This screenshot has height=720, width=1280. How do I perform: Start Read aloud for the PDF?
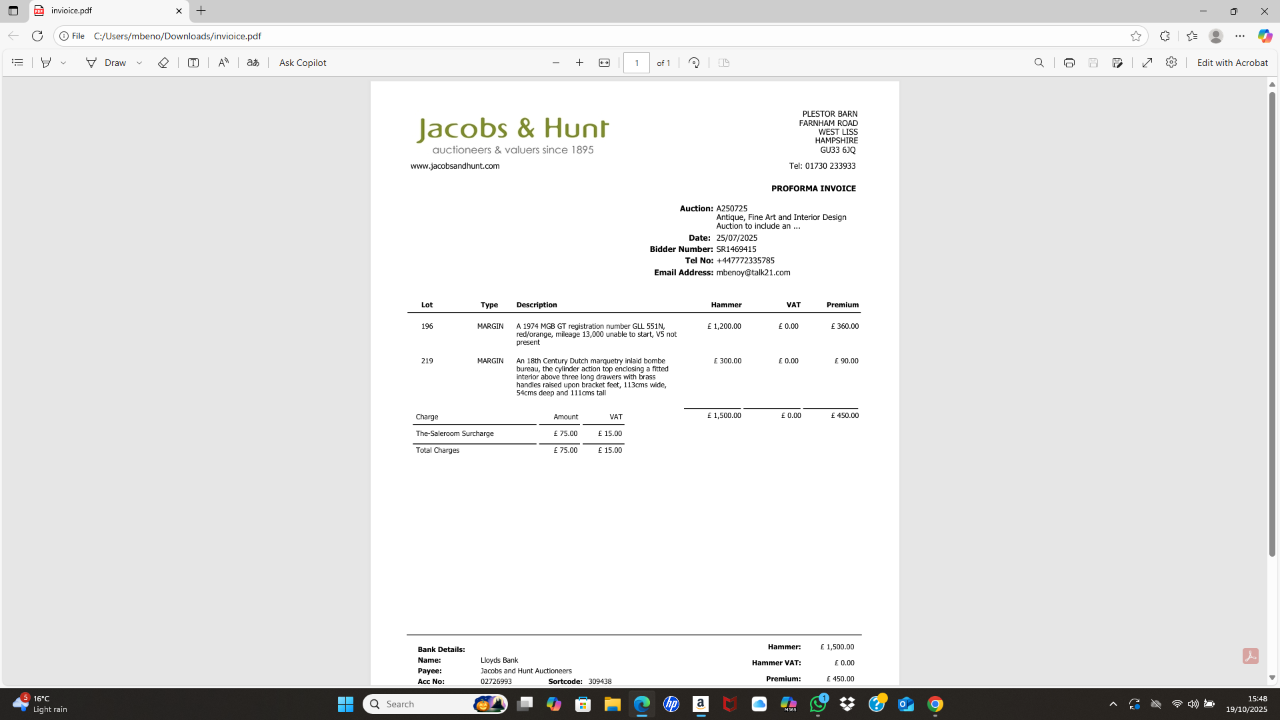223,62
